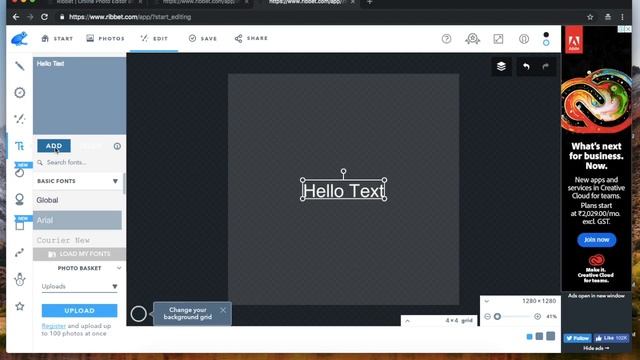640x360 pixels.
Task: Click the Search fonts field
Action: coord(79,162)
